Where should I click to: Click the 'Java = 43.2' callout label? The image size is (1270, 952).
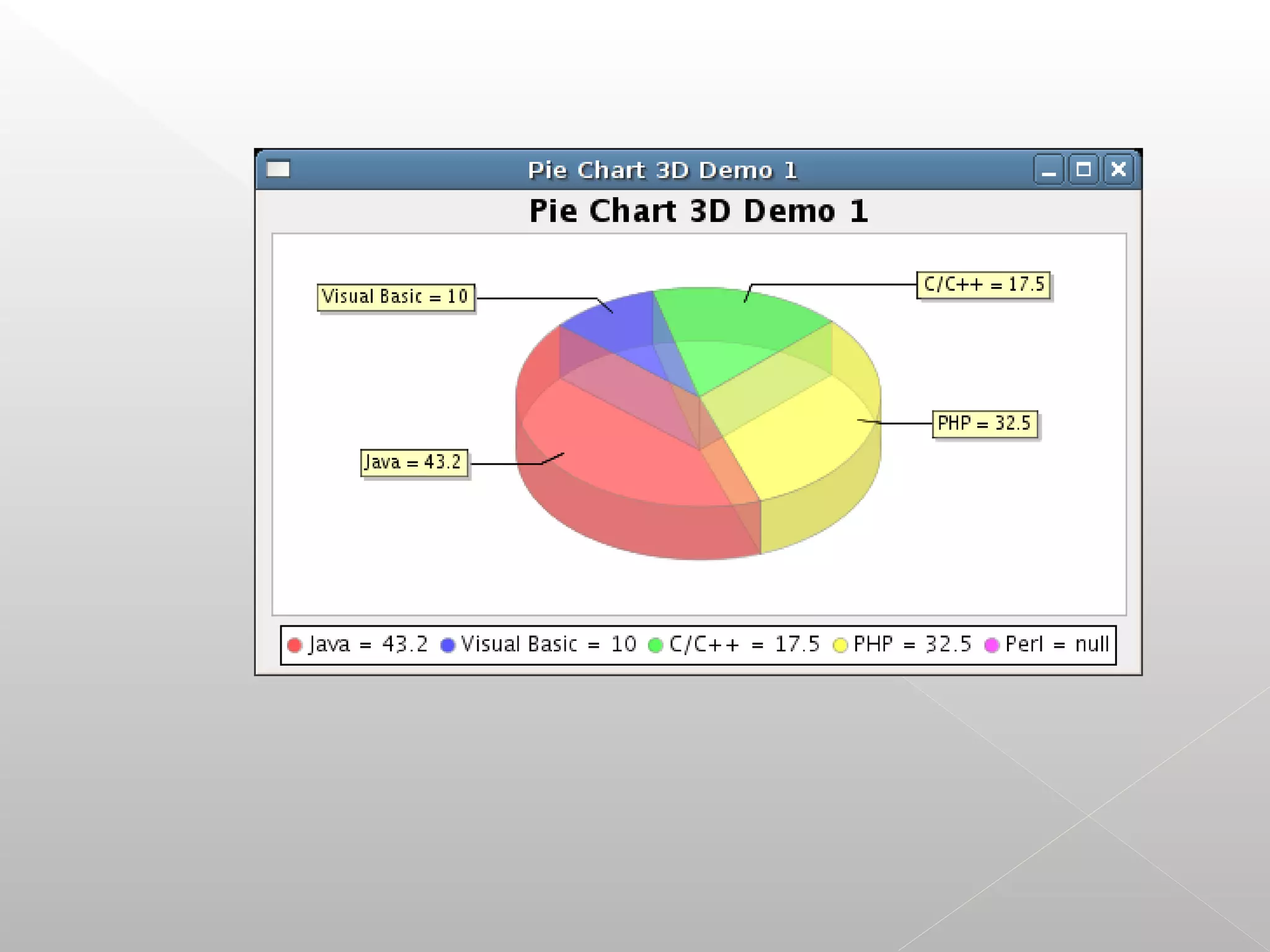coord(414,462)
